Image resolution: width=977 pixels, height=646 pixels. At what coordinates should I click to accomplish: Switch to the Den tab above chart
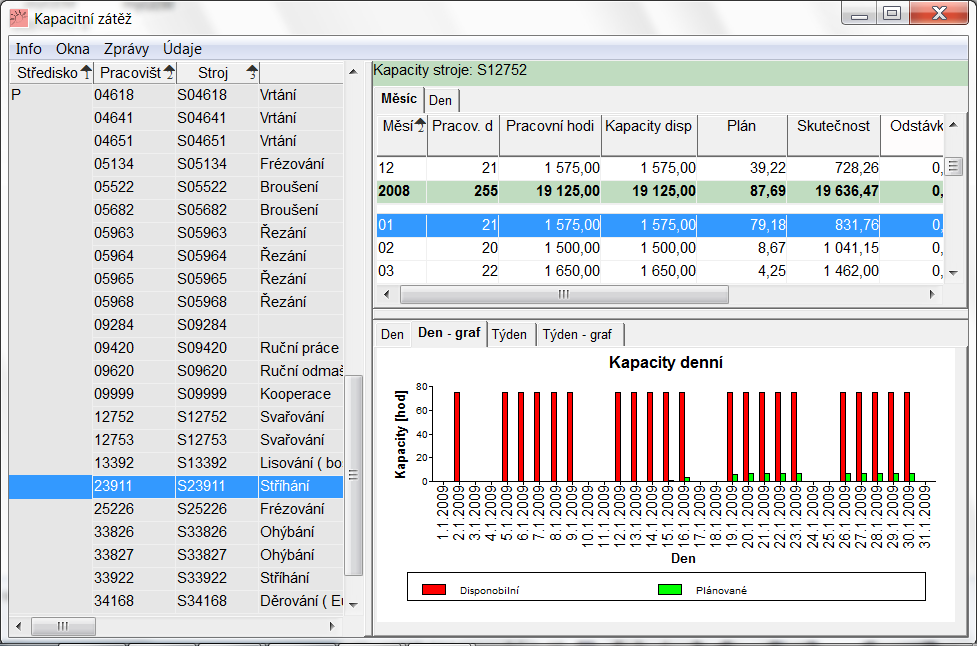click(393, 335)
